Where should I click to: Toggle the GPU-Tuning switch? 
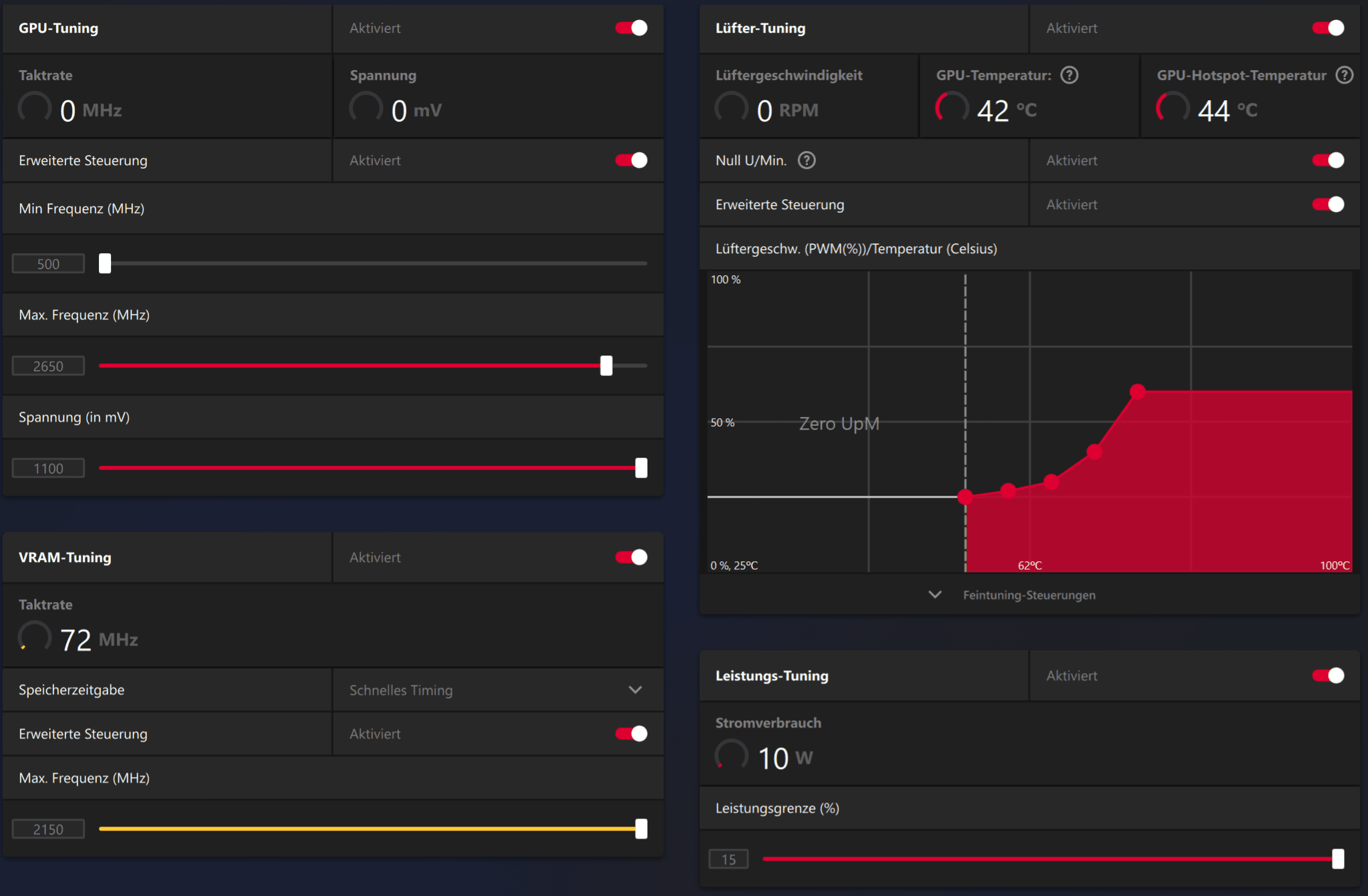click(x=632, y=28)
